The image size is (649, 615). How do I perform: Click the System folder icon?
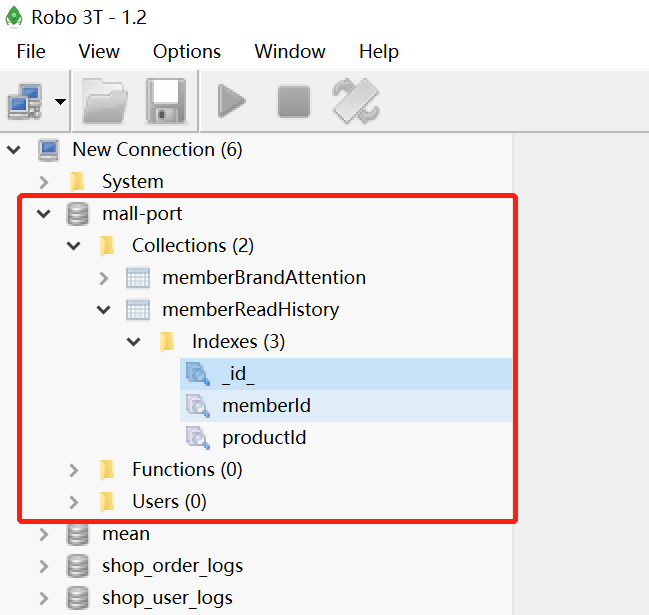click(77, 182)
